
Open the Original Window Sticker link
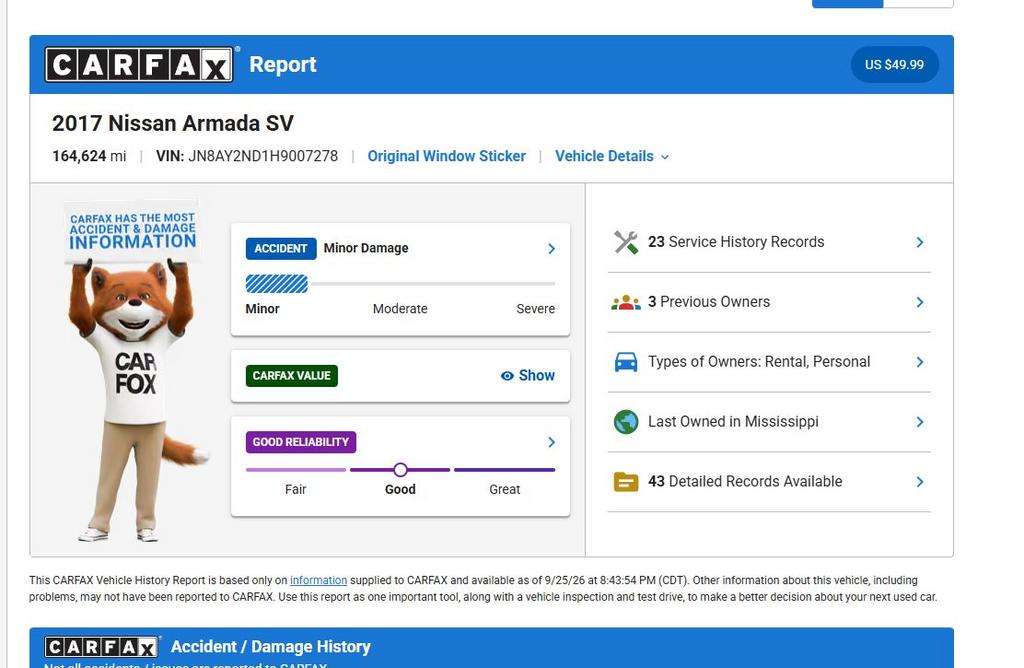[447, 156]
